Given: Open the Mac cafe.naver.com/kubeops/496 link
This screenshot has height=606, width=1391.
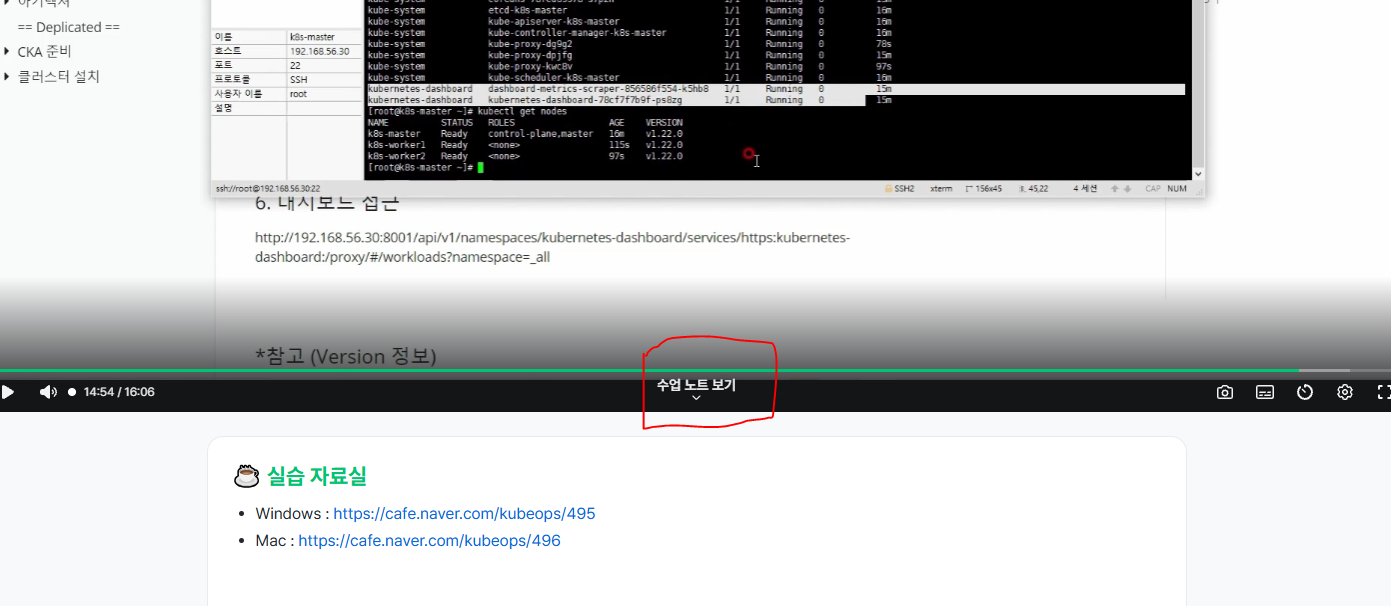Looking at the screenshot, I should [429, 541].
